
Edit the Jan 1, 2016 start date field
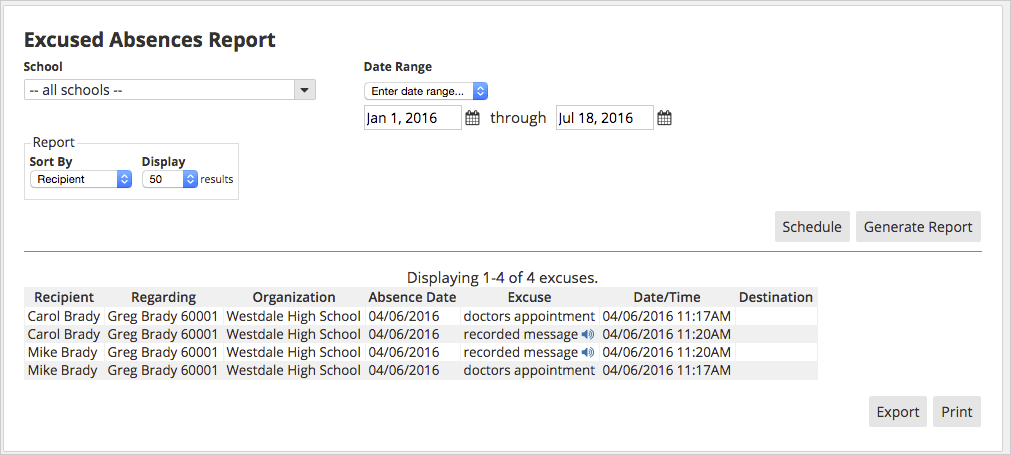tap(413, 118)
